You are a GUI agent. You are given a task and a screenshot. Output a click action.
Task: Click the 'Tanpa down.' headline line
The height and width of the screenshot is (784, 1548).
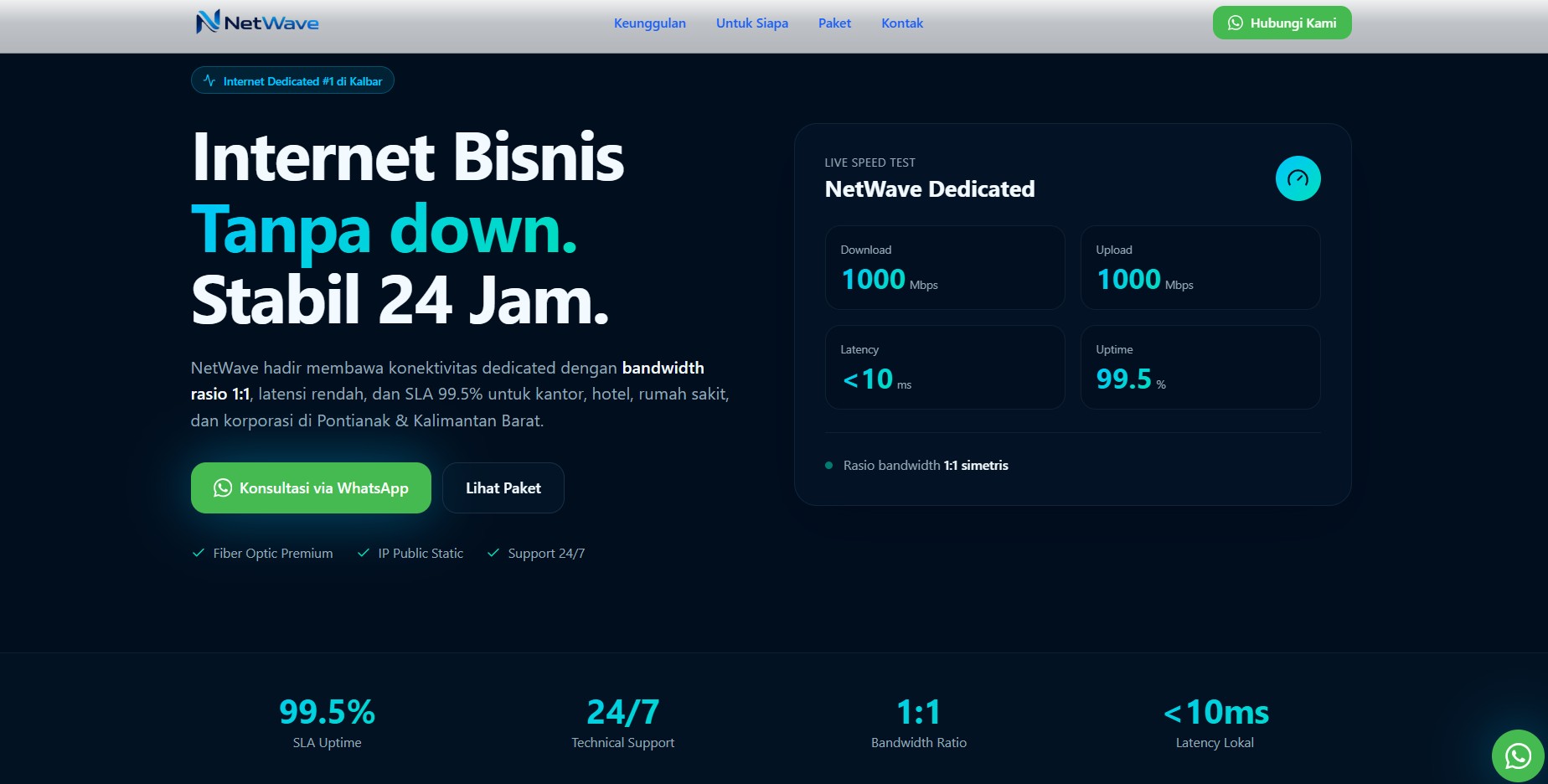384,230
